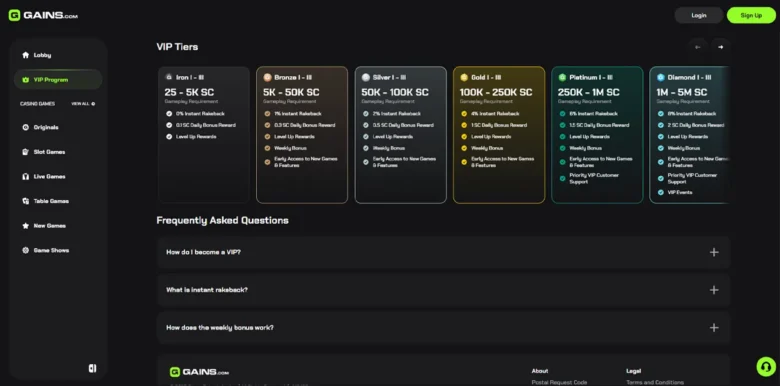Select the Bronze I - III tier card
Viewport: 780px width, 386px height.
coord(302,135)
